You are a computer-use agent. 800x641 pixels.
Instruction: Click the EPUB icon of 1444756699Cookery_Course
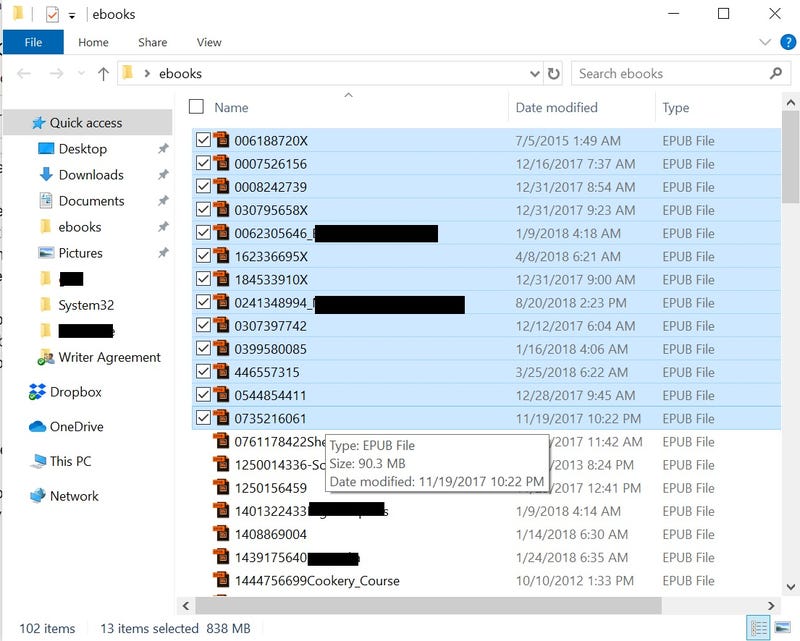(221, 580)
